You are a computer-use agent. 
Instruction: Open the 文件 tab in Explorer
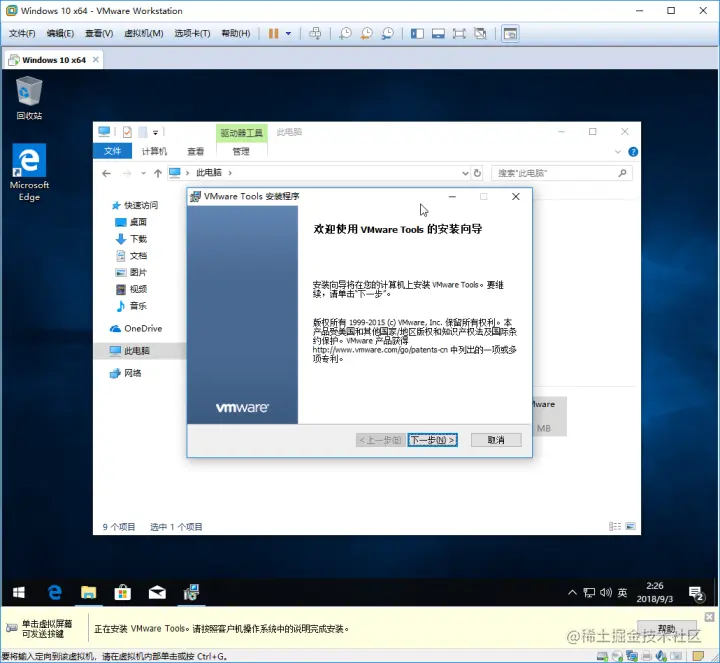click(x=112, y=151)
